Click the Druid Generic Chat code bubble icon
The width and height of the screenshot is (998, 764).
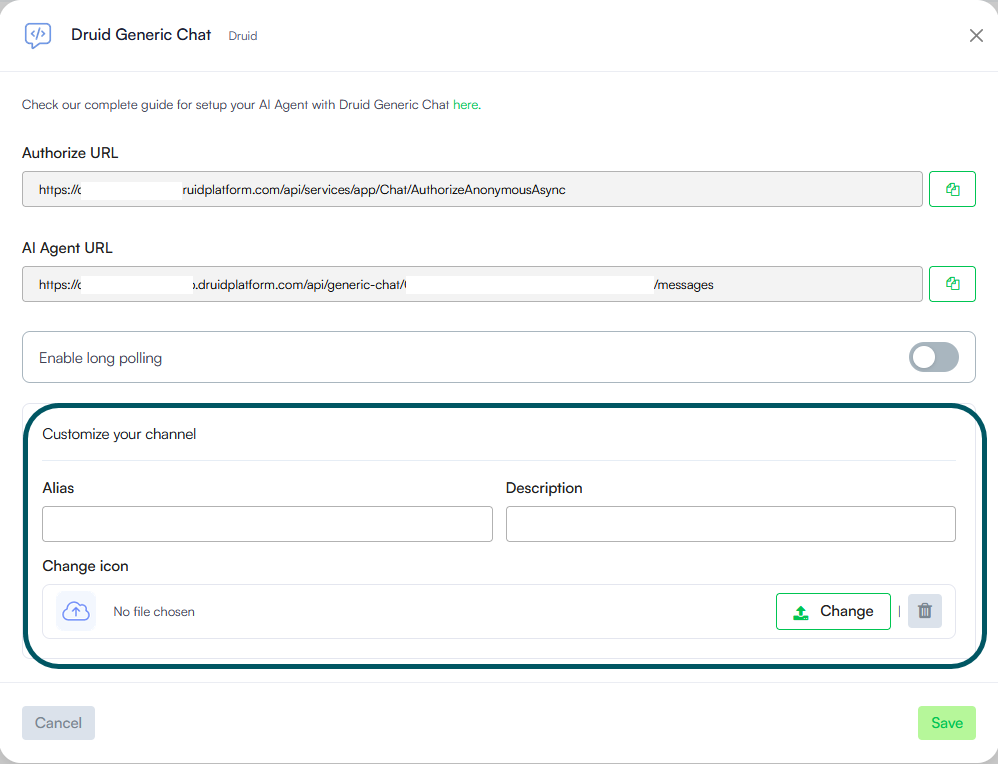pyautogui.click(x=38, y=35)
